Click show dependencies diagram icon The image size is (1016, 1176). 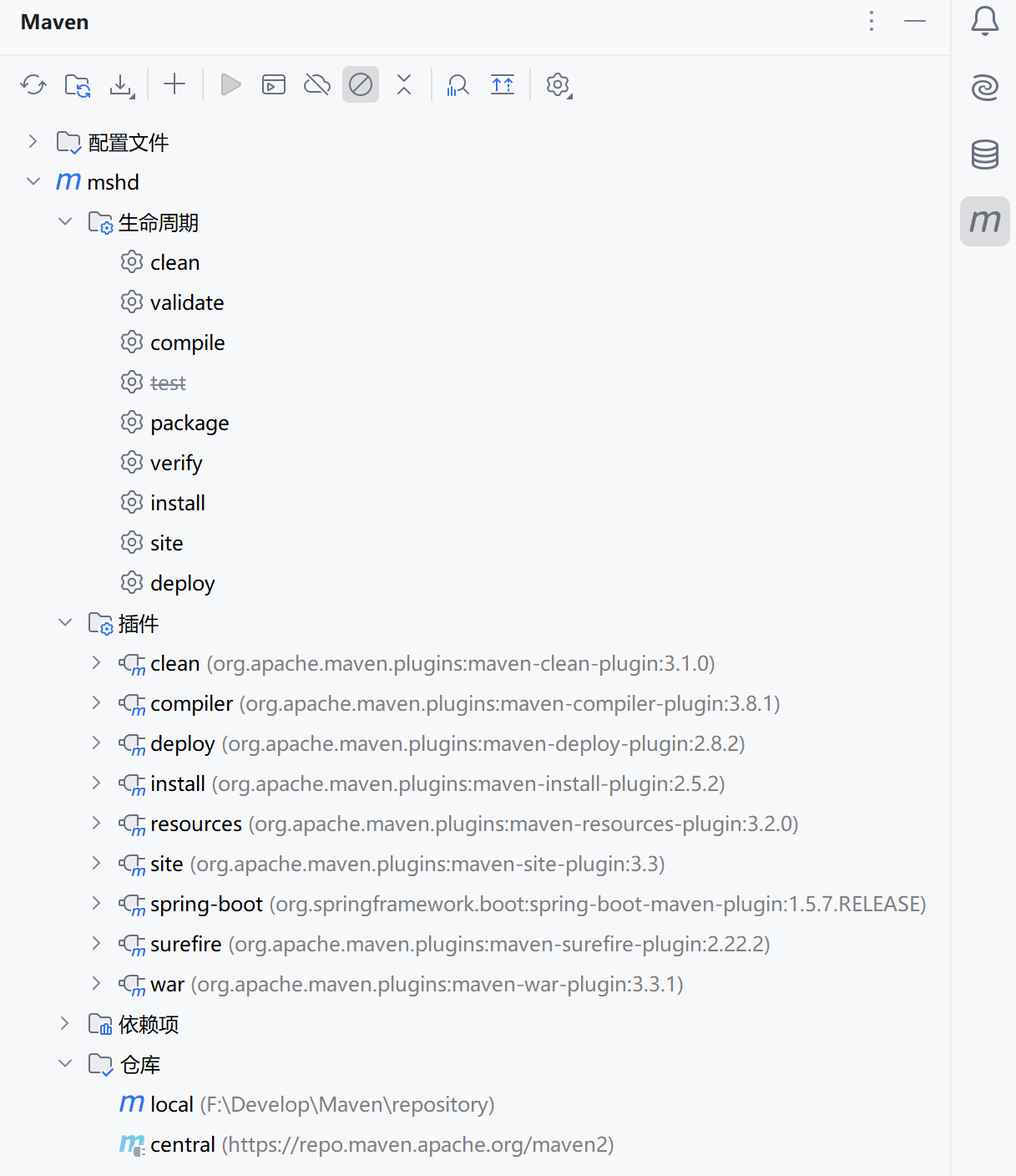[503, 84]
